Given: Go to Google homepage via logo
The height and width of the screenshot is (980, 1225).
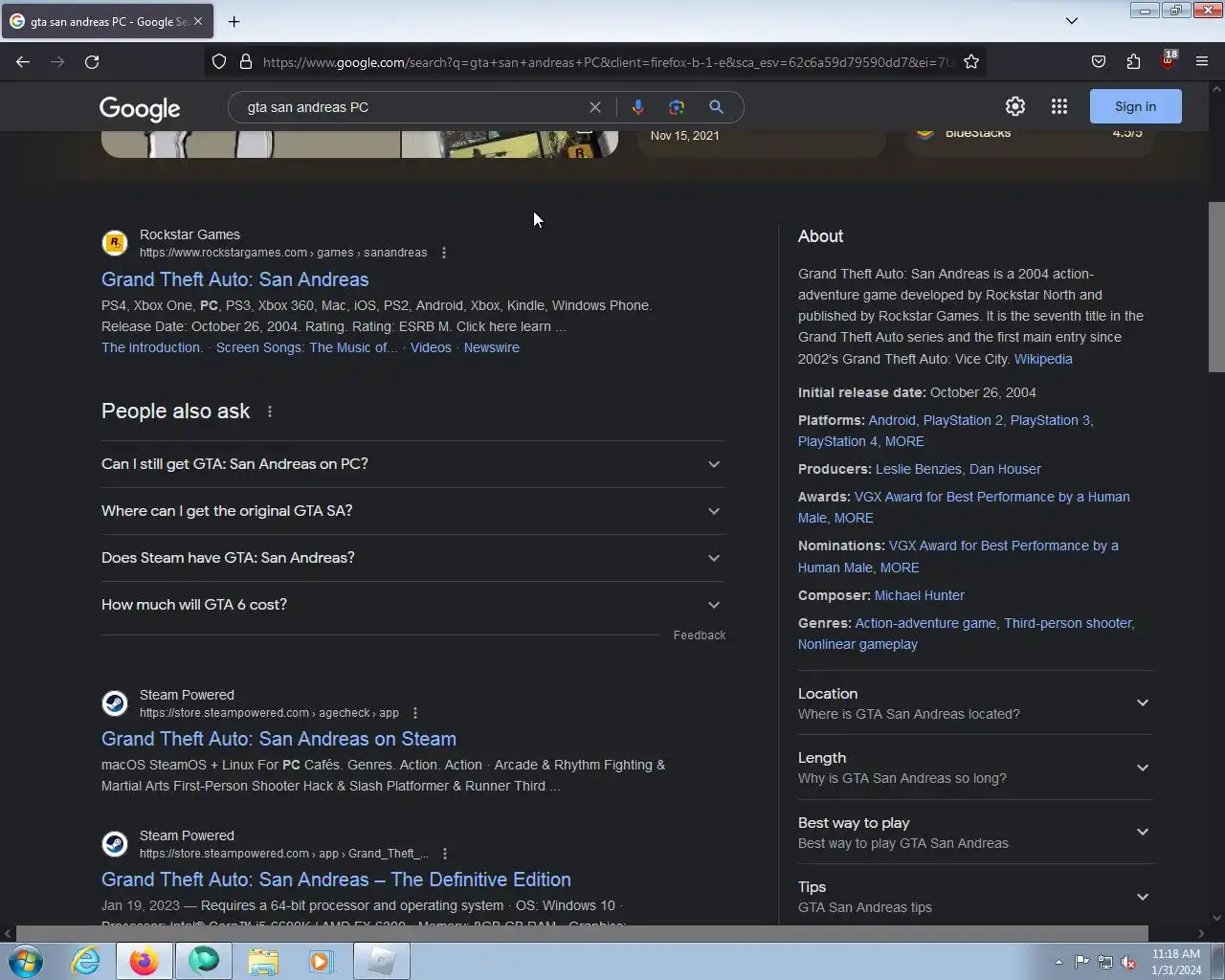Looking at the screenshot, I should click(140, 108).
